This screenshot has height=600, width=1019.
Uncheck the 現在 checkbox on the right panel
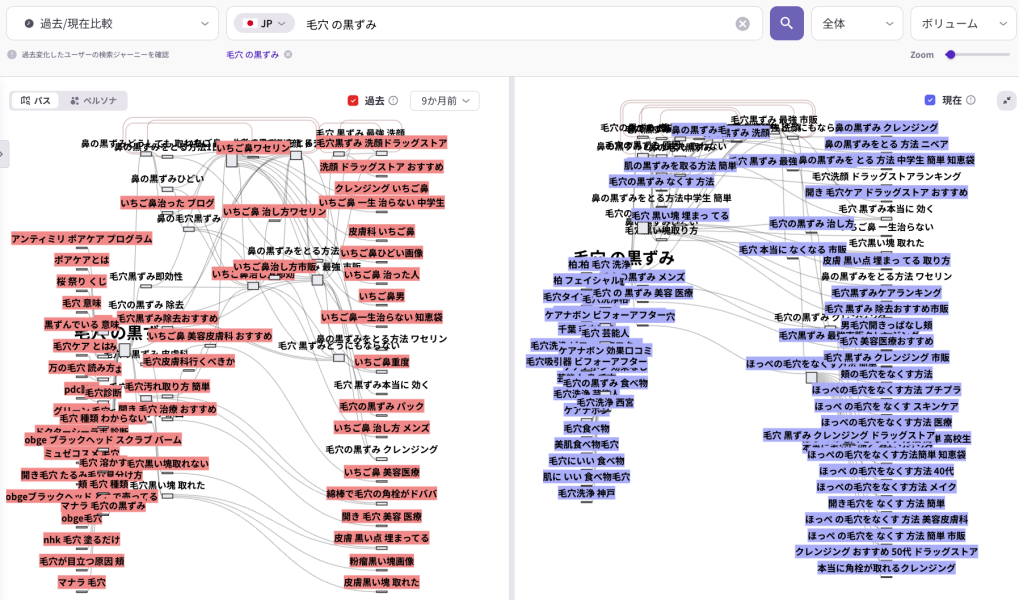932,100
